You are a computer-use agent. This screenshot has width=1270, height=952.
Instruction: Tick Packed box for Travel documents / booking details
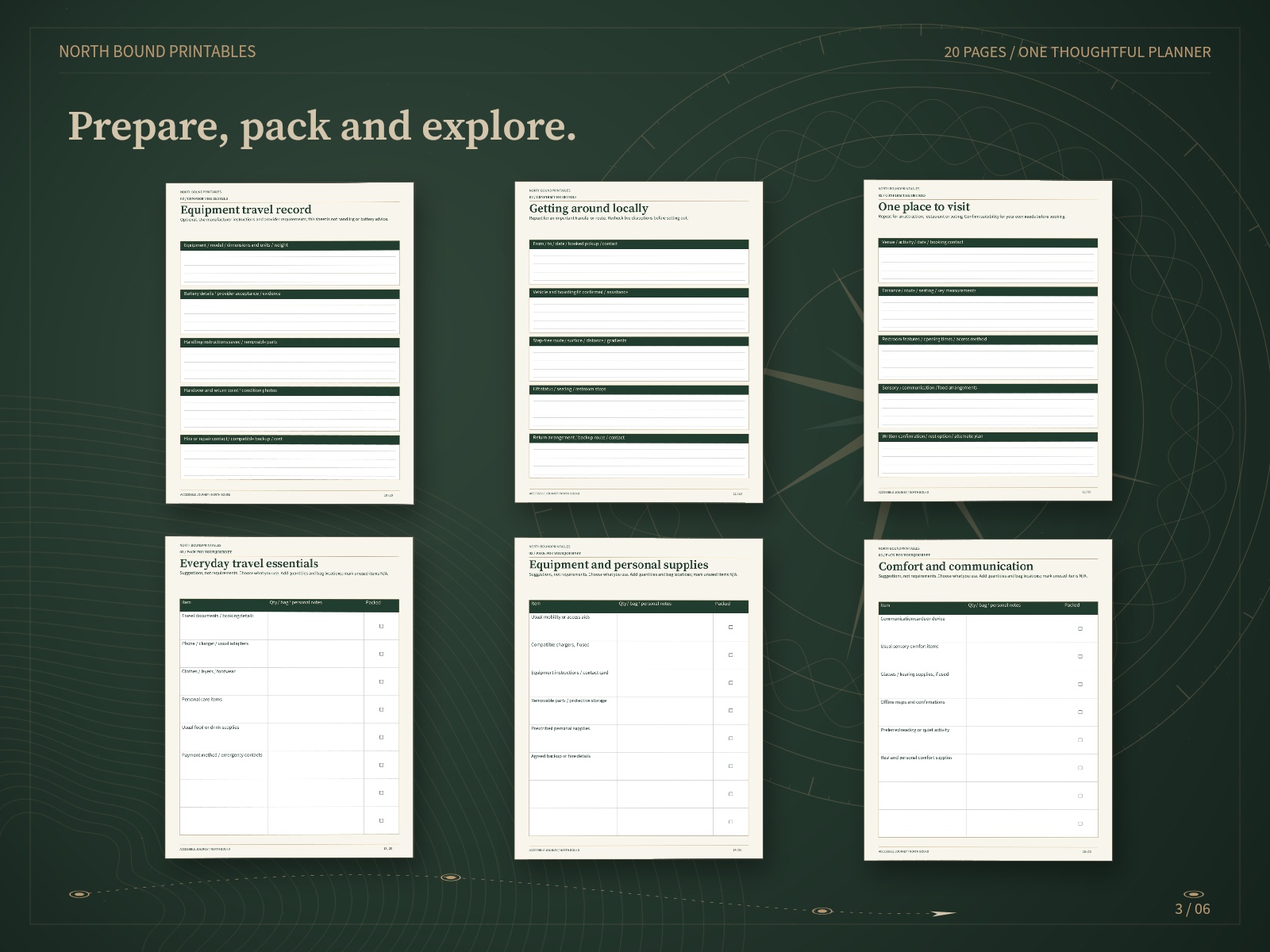click(x=381, y=626)
